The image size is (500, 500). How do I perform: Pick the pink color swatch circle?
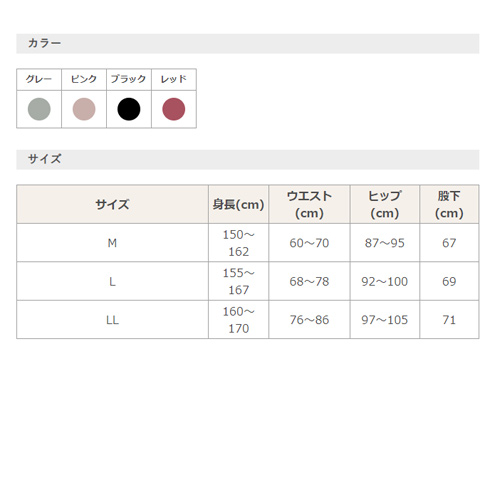pos(84,109)
